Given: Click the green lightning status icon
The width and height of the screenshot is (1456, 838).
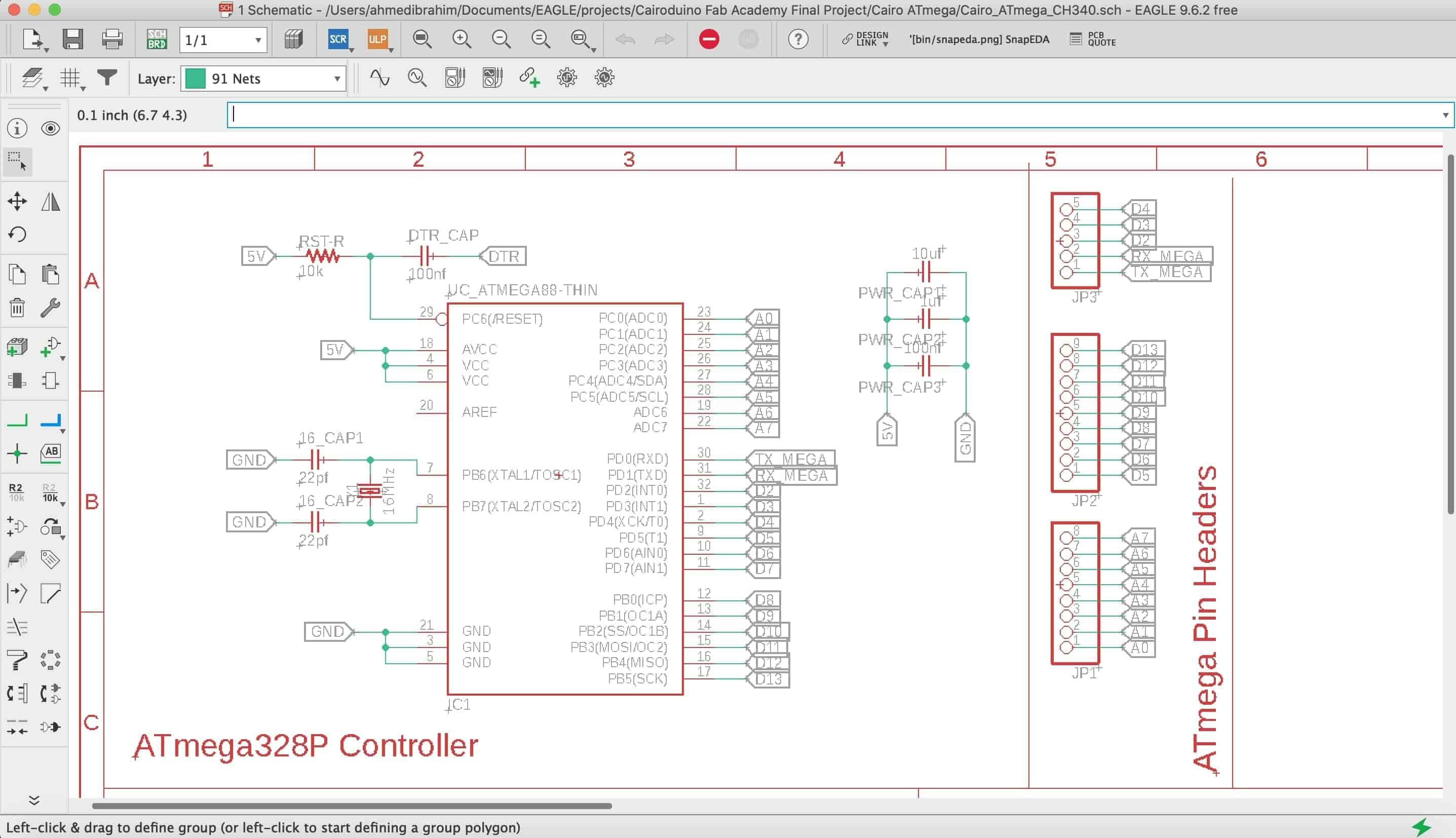Looking at the screenshot, I should point(1422,827).
